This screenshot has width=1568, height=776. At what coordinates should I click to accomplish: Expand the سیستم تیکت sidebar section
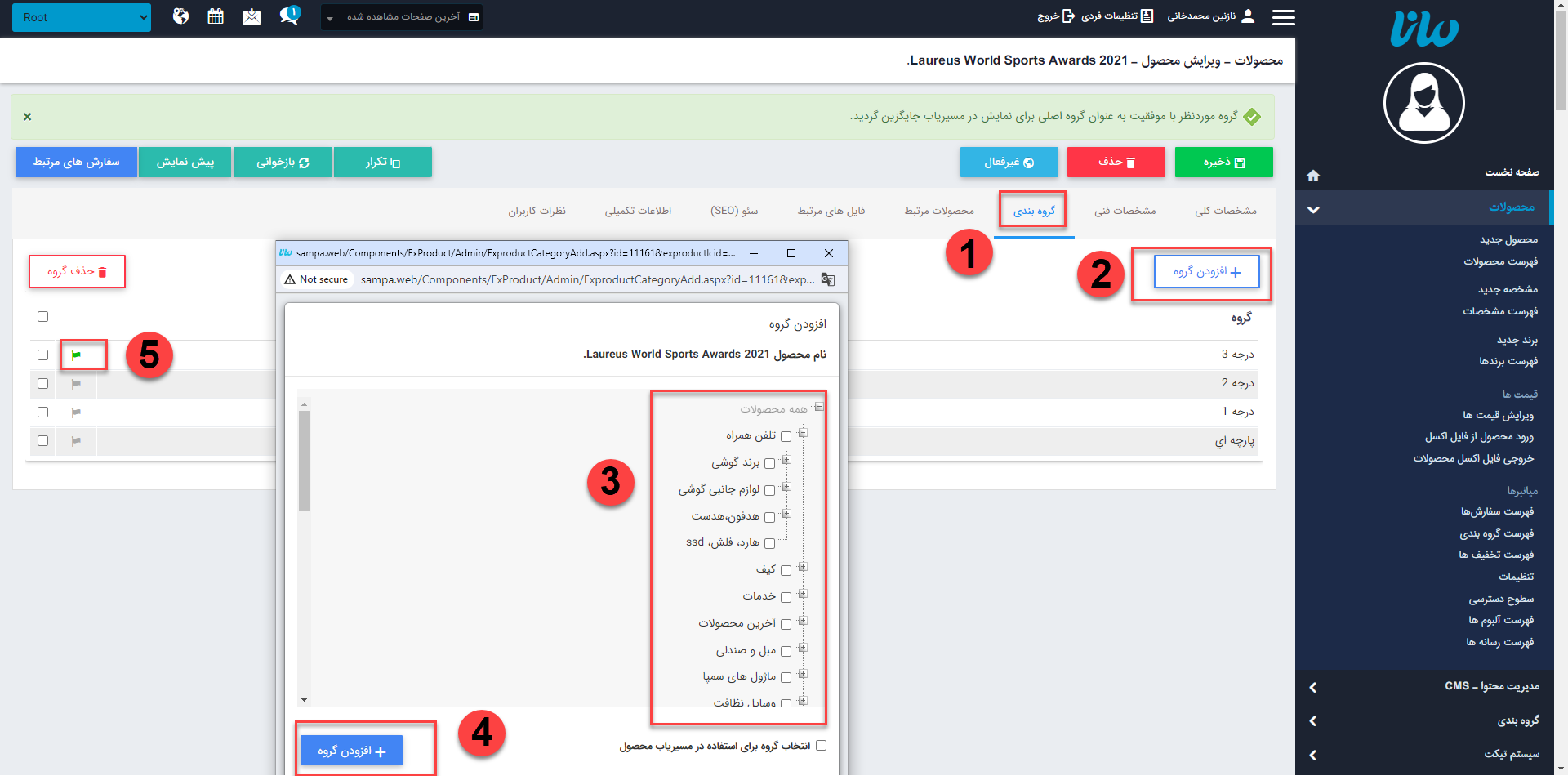(1424, 754)
